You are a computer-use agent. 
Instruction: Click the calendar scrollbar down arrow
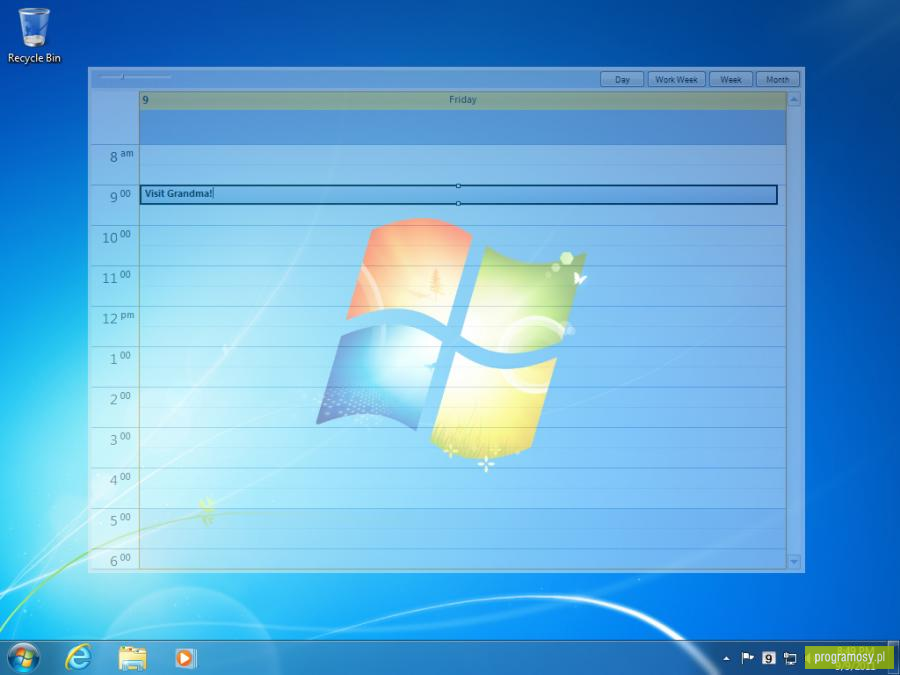click(794, 561)
